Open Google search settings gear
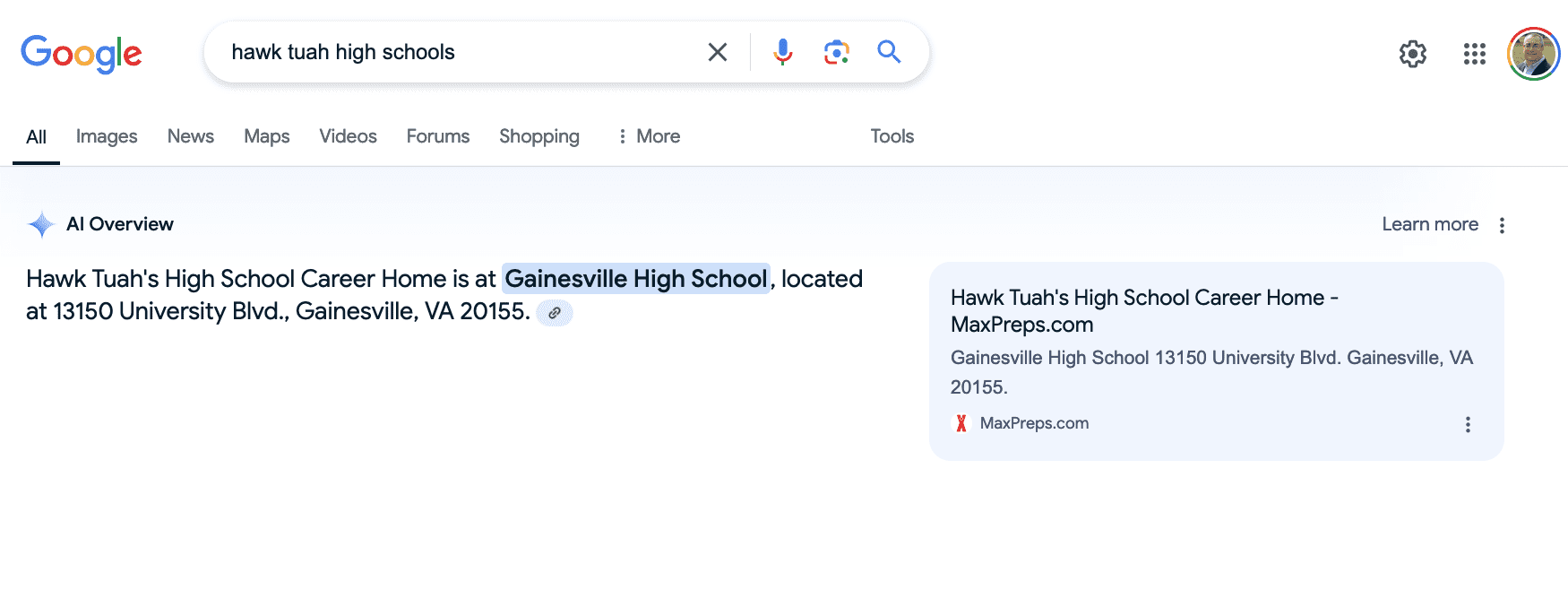Viewport: 1568px width, 599px height. tap(1413, 54)
